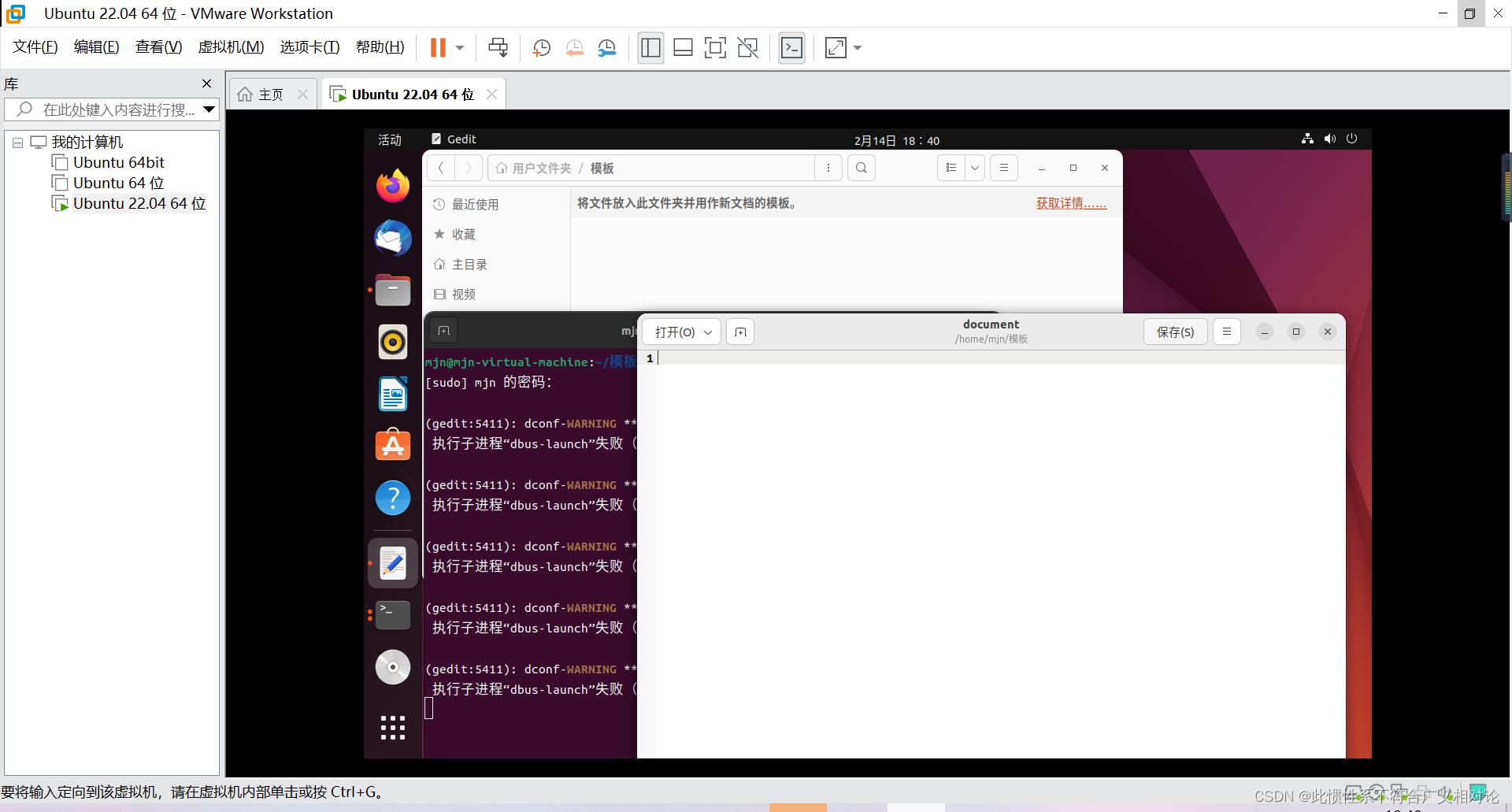This screenshot has width=1512, height=812.
Task: Start a search in the Files window
Action: click(861, 167)
